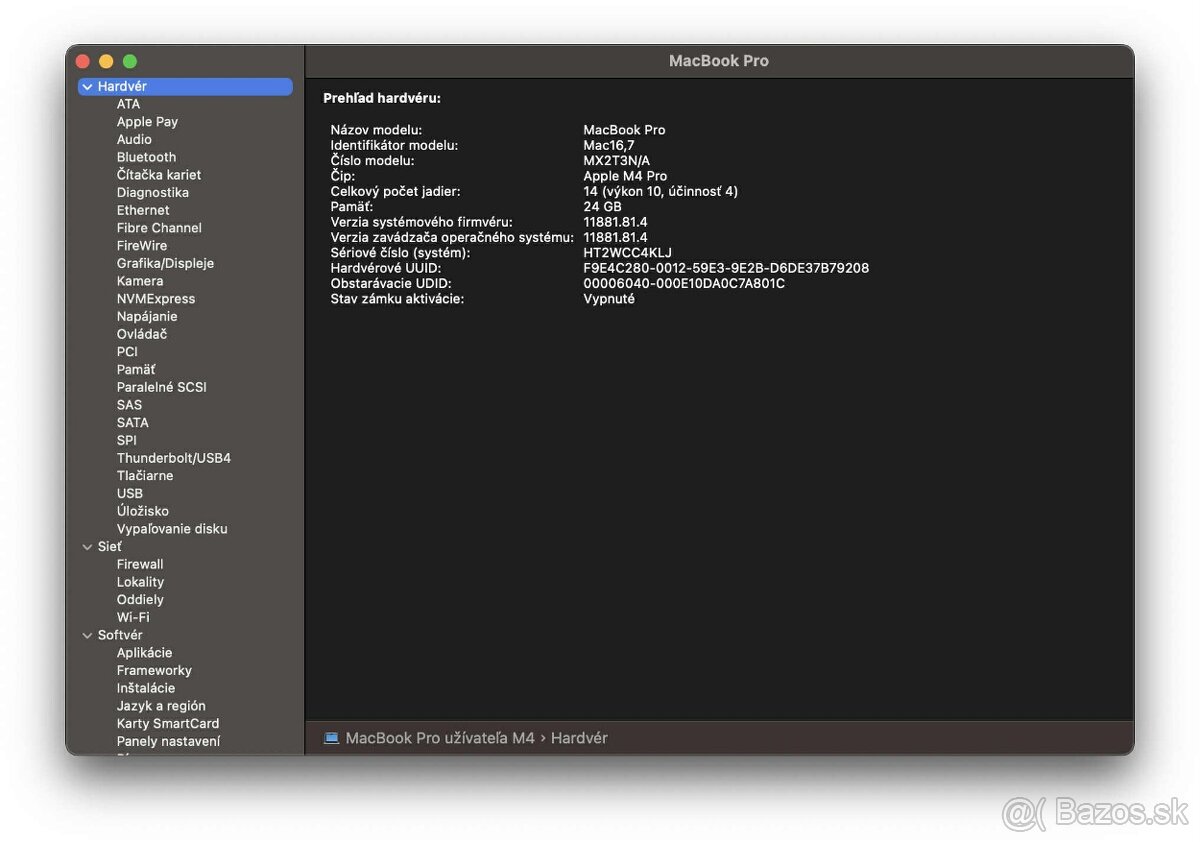The width and height of the screenshot is (1200, 842).
Task: Select Pamäť to view memory details
Action: point(136,369)
